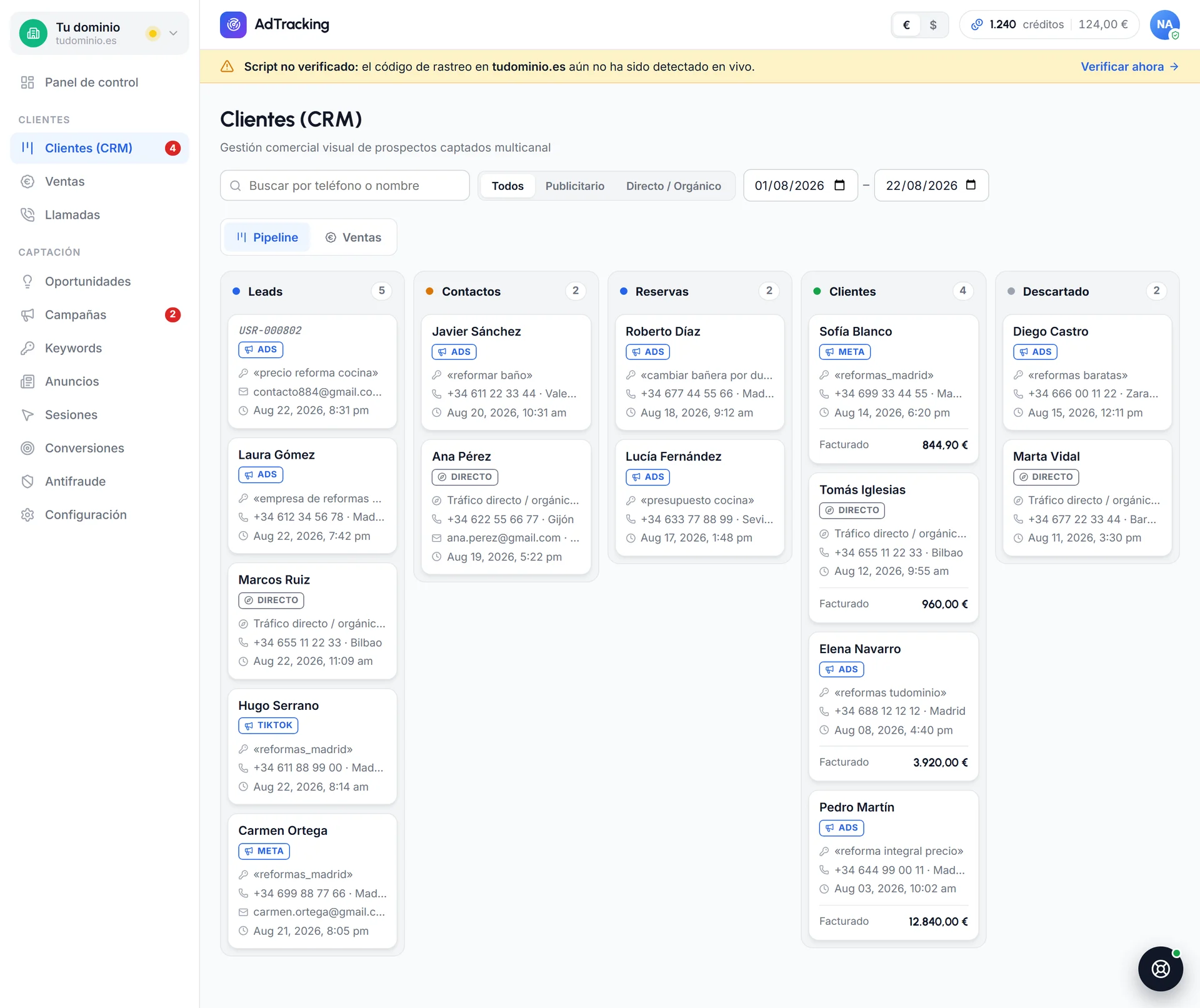
Task: Filter leads by Directo / Orgánico
Action: (x=674, y=186)
